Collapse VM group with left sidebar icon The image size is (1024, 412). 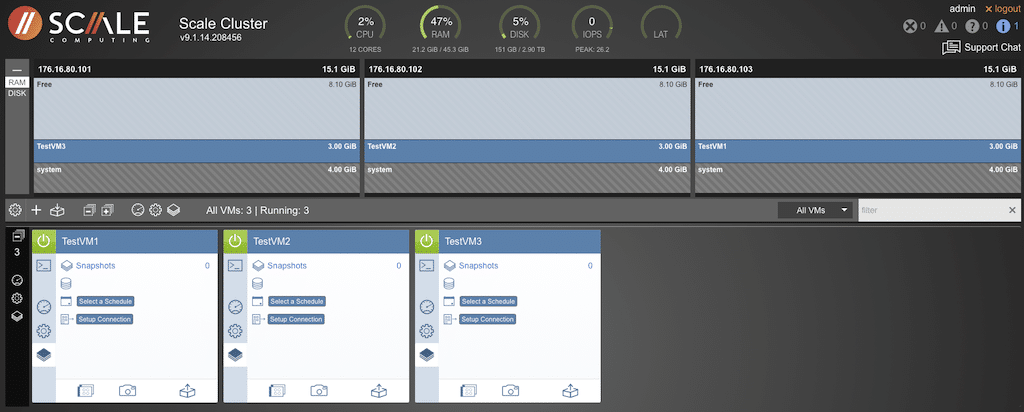coord(18,236)
